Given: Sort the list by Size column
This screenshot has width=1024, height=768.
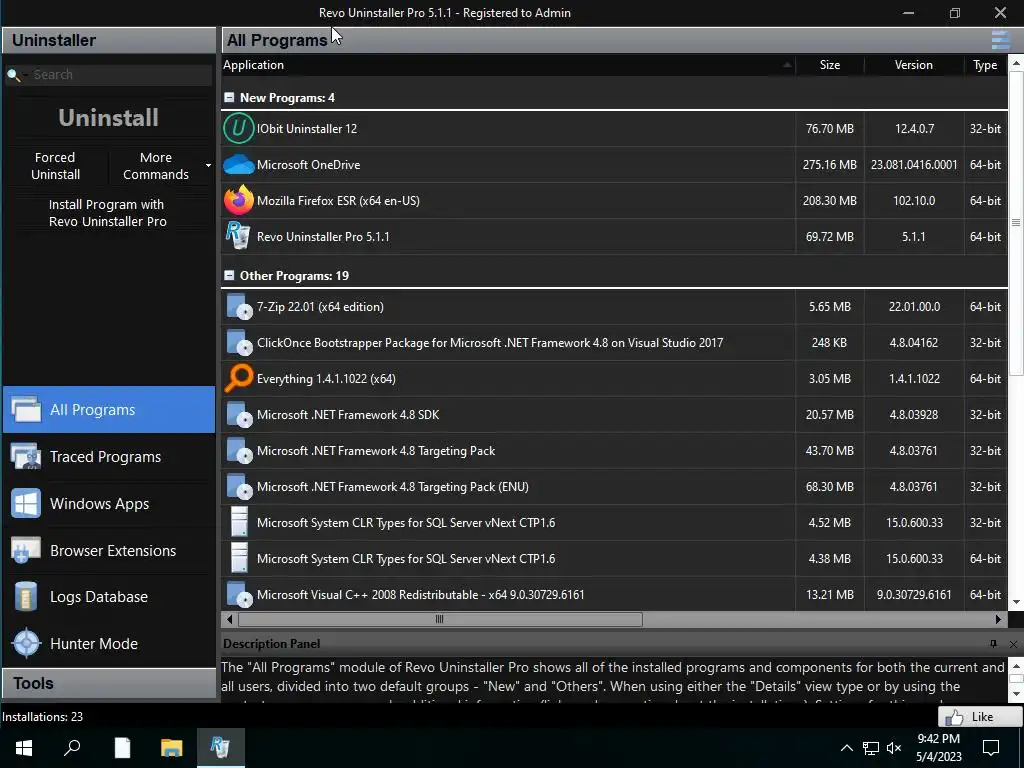Looking at the screenshot, I should click(829, 65).
